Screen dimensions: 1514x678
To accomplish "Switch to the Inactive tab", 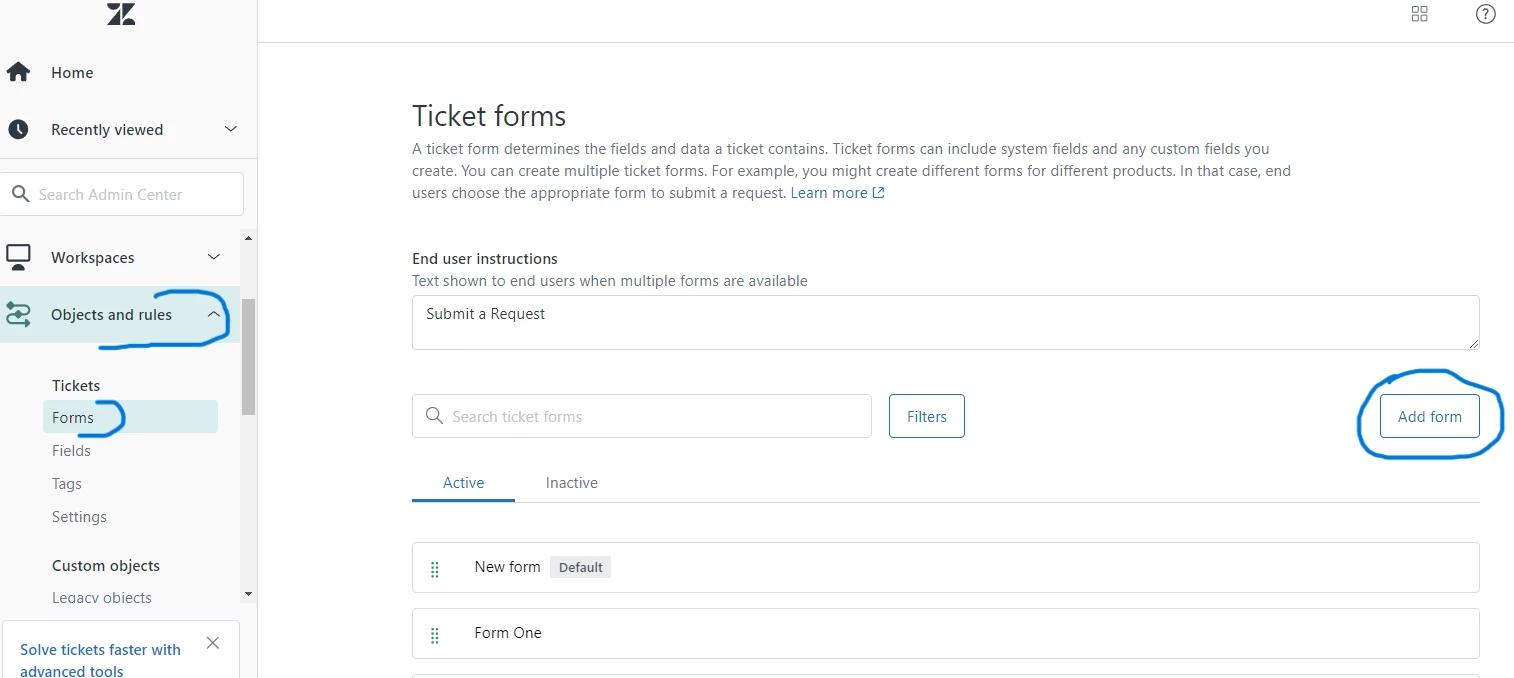I will [x=571, y=483].
